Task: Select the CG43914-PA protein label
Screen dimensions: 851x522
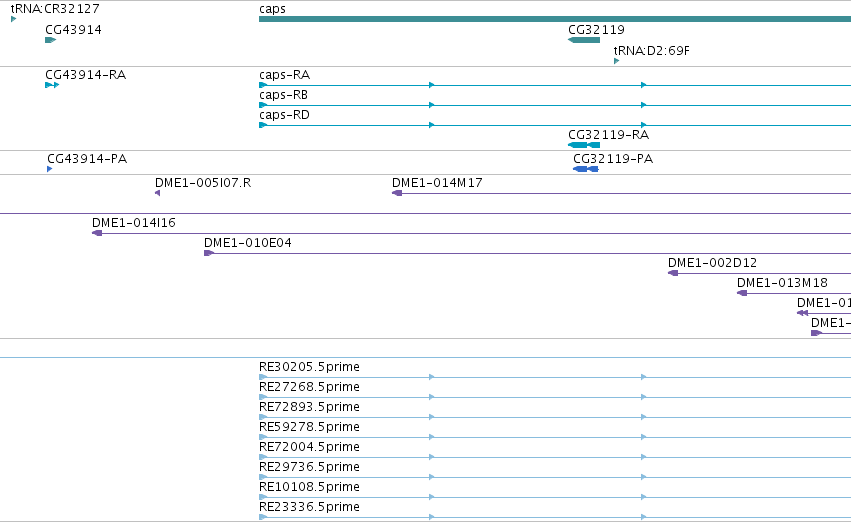Action: click(x=87, y=158)
